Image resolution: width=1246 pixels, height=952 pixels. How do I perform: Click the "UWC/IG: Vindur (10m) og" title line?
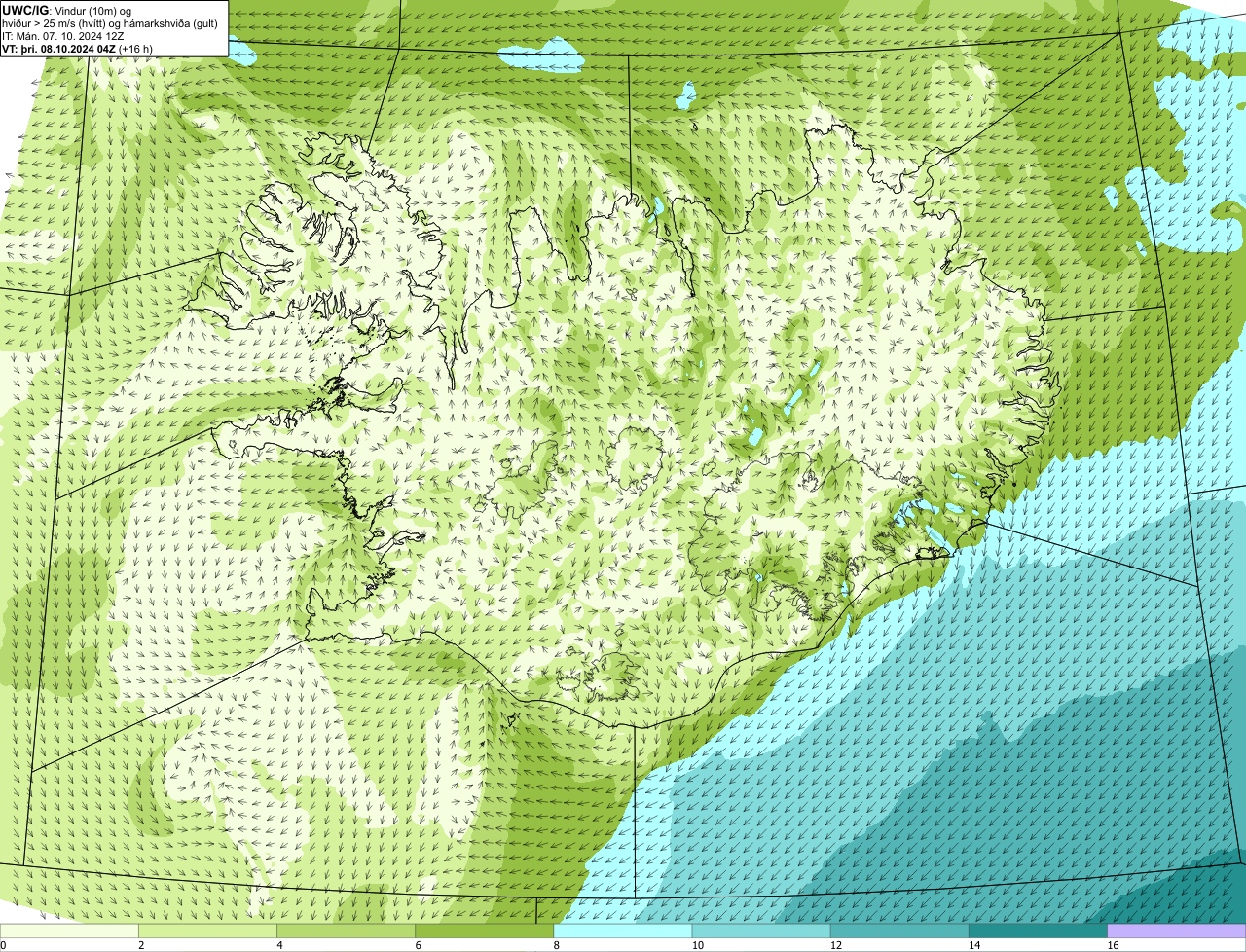(66, 10)
